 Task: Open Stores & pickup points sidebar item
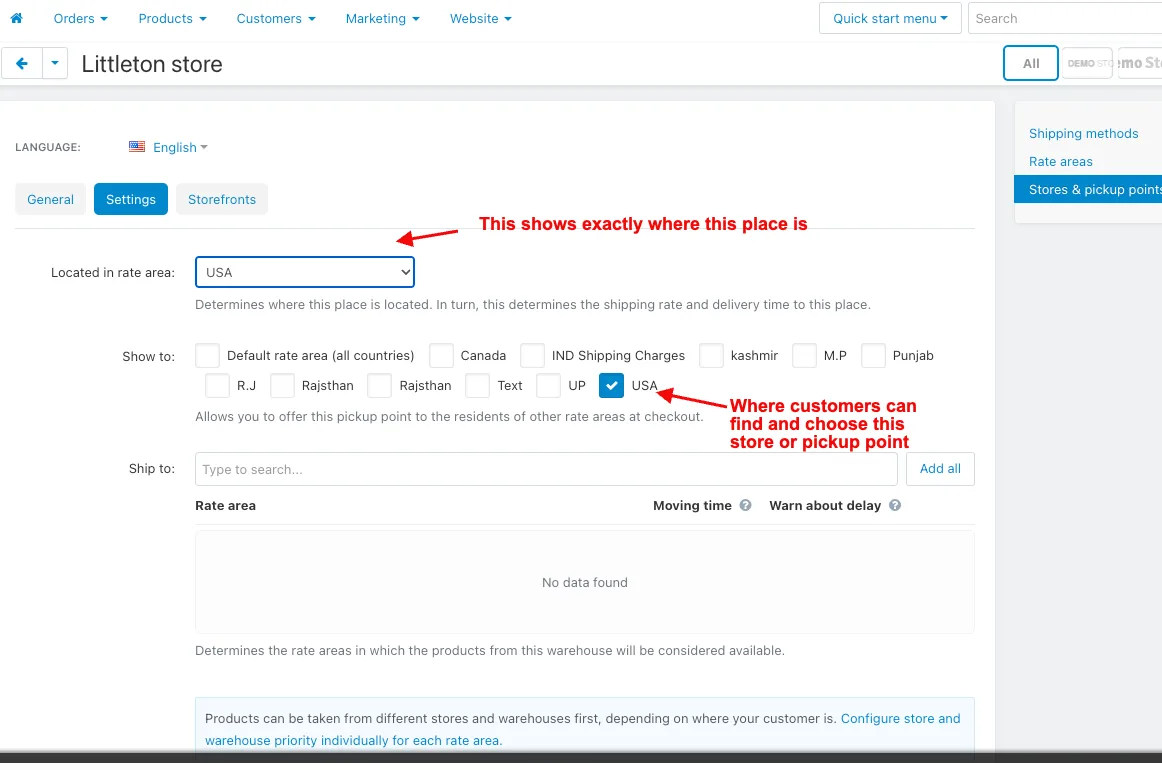[1088, 190]
